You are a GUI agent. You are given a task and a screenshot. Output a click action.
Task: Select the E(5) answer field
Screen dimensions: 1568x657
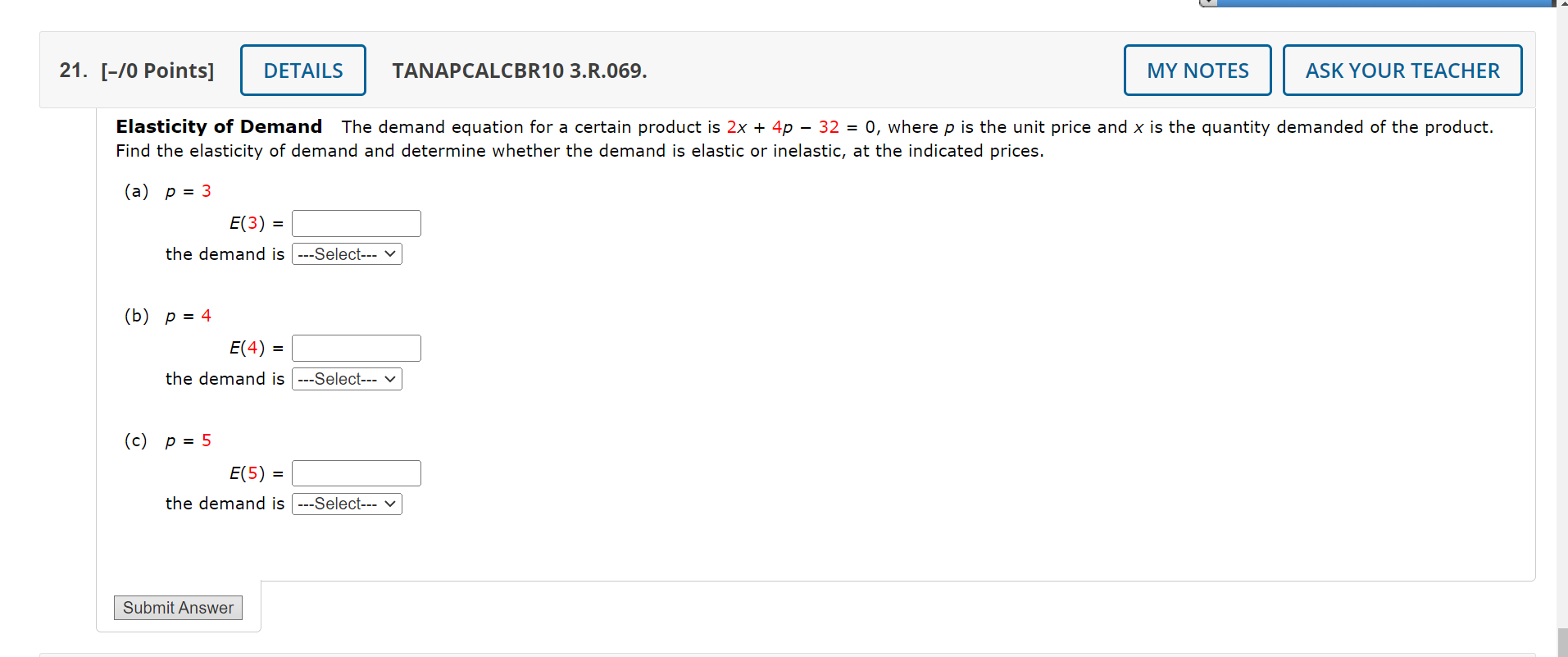tap(356, 472)
